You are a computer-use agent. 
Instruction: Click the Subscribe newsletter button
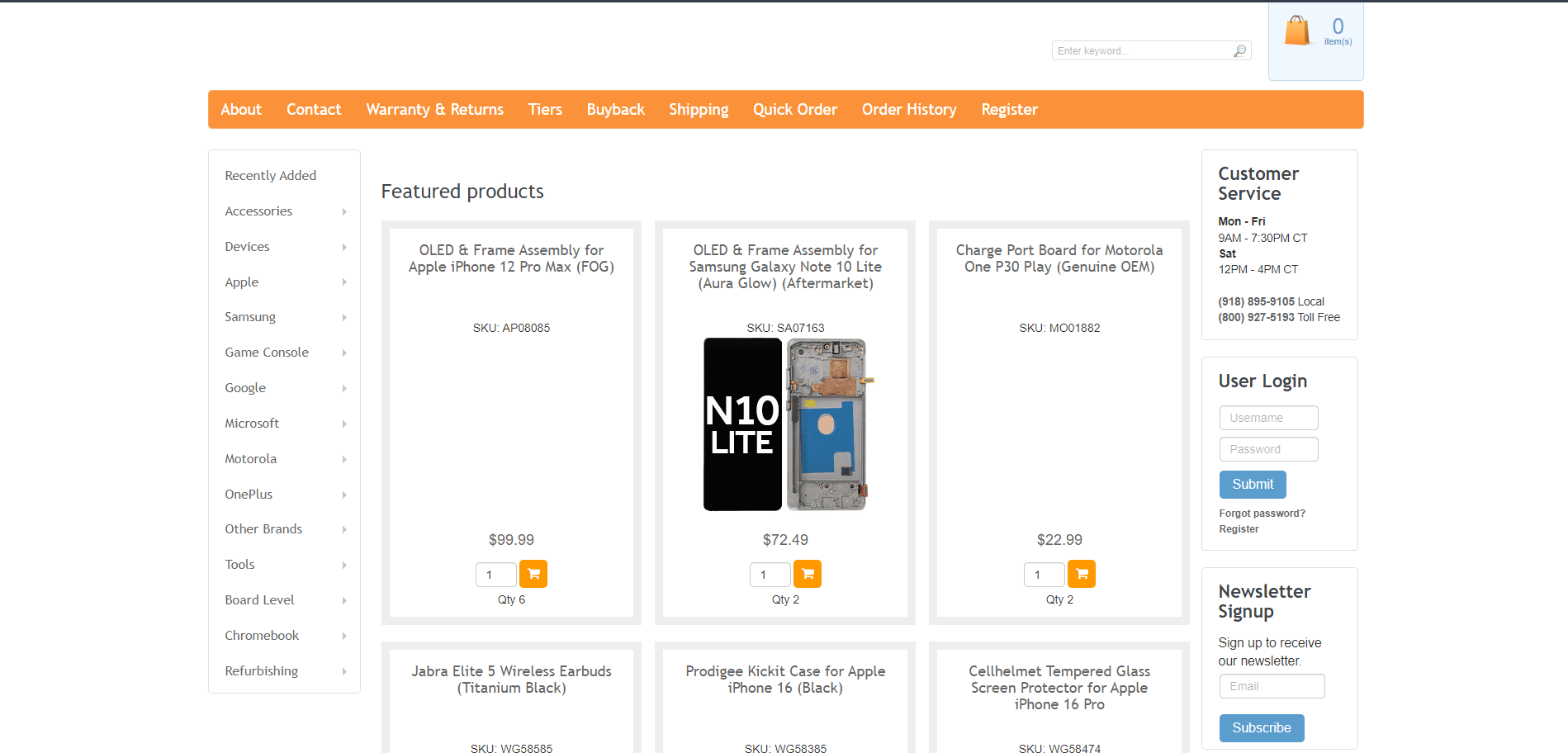1262,728
